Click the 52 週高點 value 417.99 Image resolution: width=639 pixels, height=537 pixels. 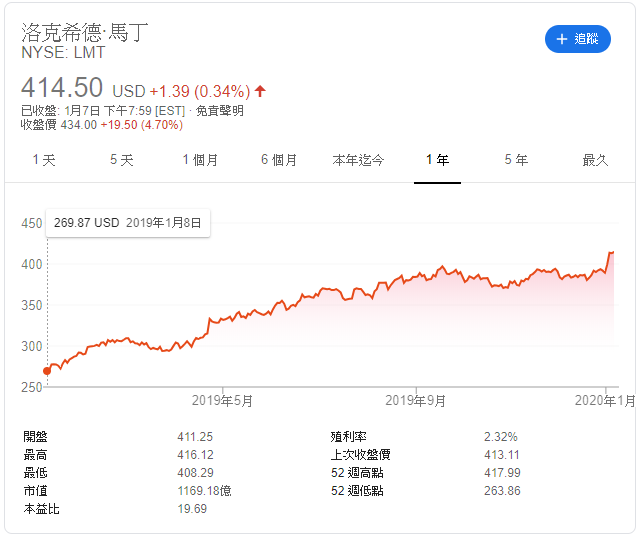[x=502, y=473]
